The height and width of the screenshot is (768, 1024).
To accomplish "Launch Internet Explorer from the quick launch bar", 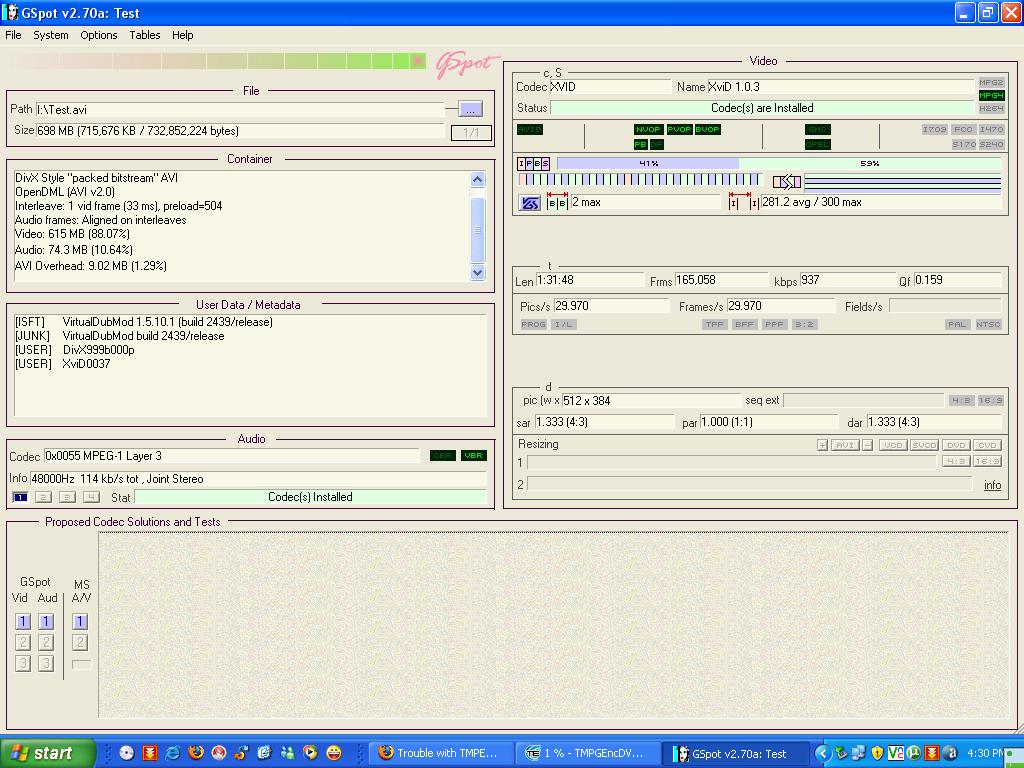I will pyautogui.click(x=172, y=753).
